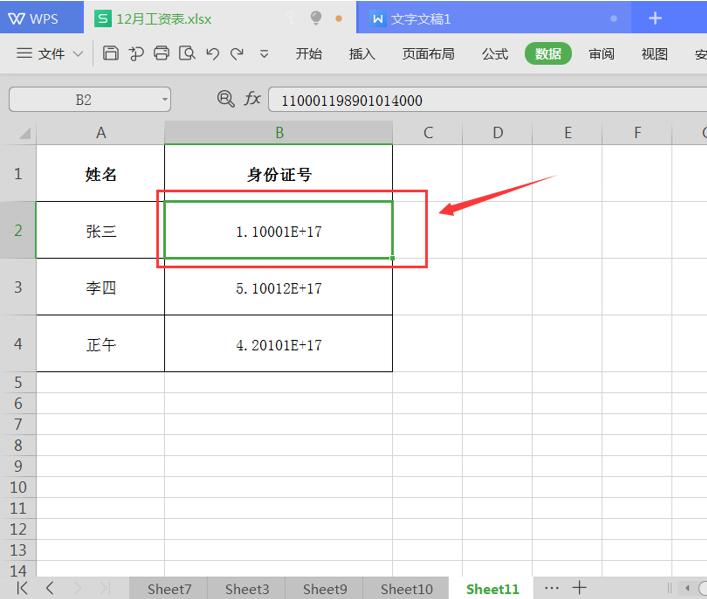This screenshot has height=599, width=707.
Task: Select column C header
Action: (x=427, y=133)
